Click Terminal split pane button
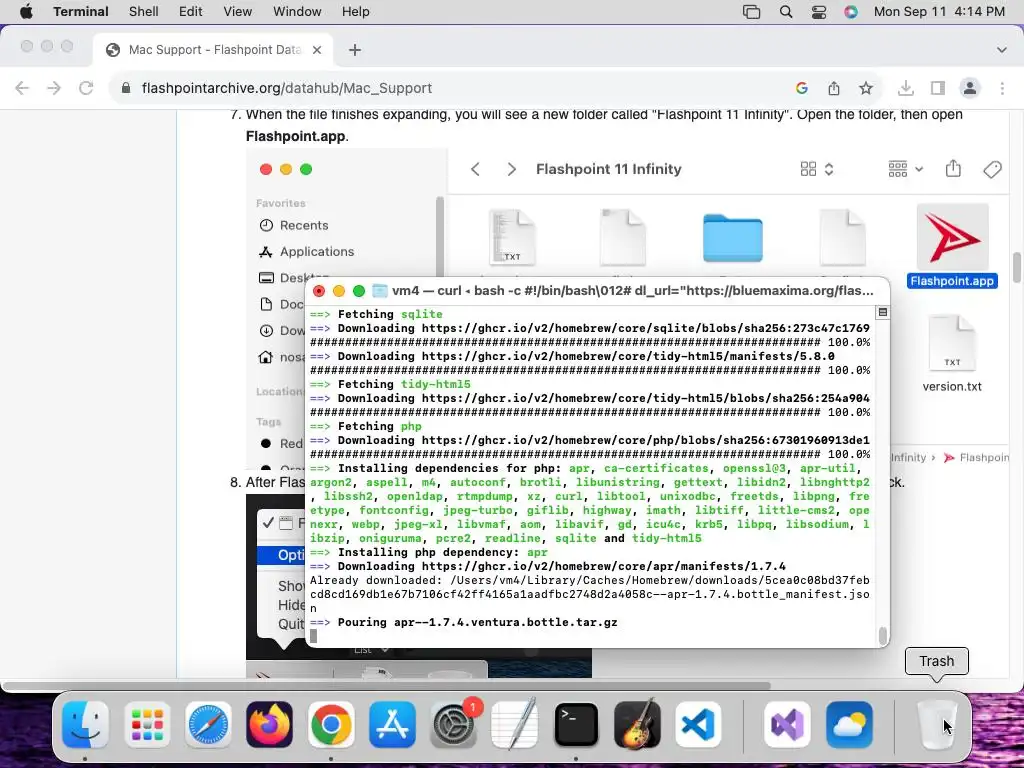This screenshot has height=768, width=1024. pos(882,312)
